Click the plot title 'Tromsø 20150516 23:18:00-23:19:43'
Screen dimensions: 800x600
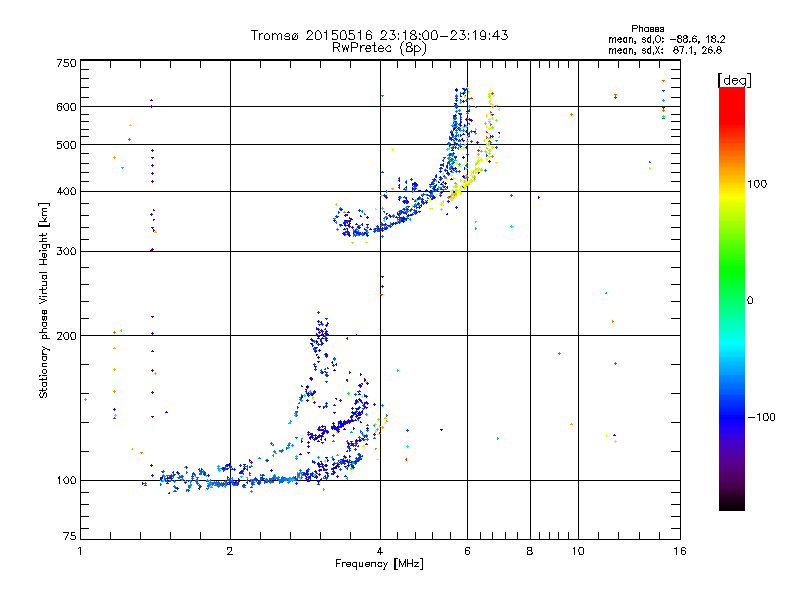(379, 35)
